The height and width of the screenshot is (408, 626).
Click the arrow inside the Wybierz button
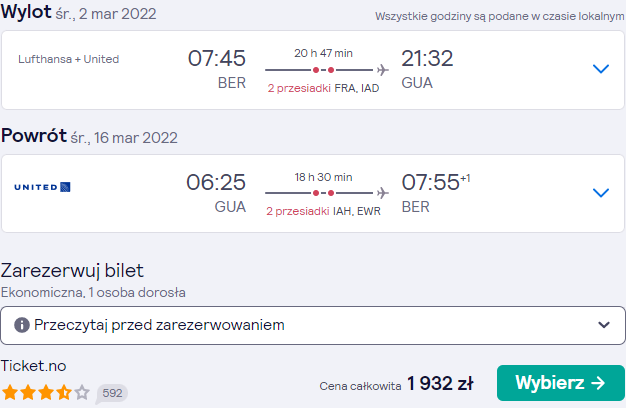(598, 383)
